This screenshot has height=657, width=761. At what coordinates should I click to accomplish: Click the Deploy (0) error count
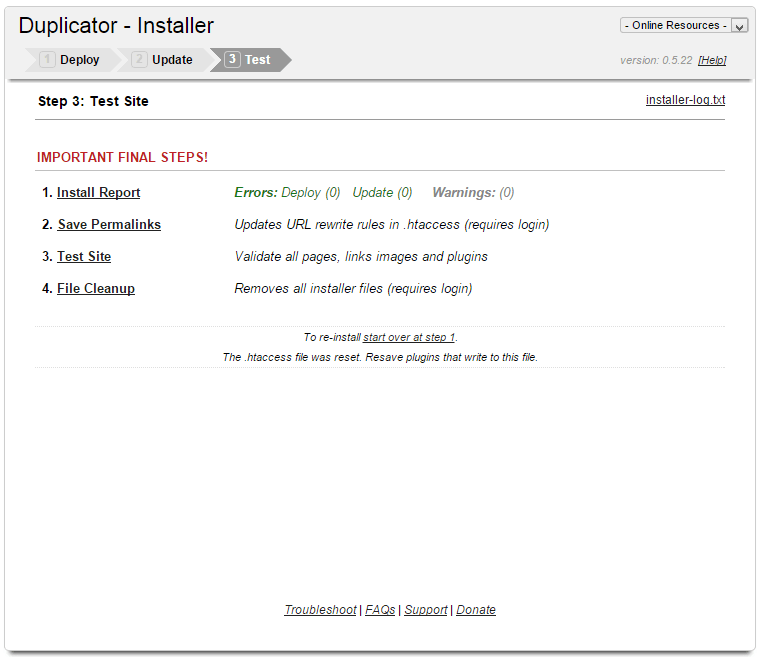click(310, 193)
